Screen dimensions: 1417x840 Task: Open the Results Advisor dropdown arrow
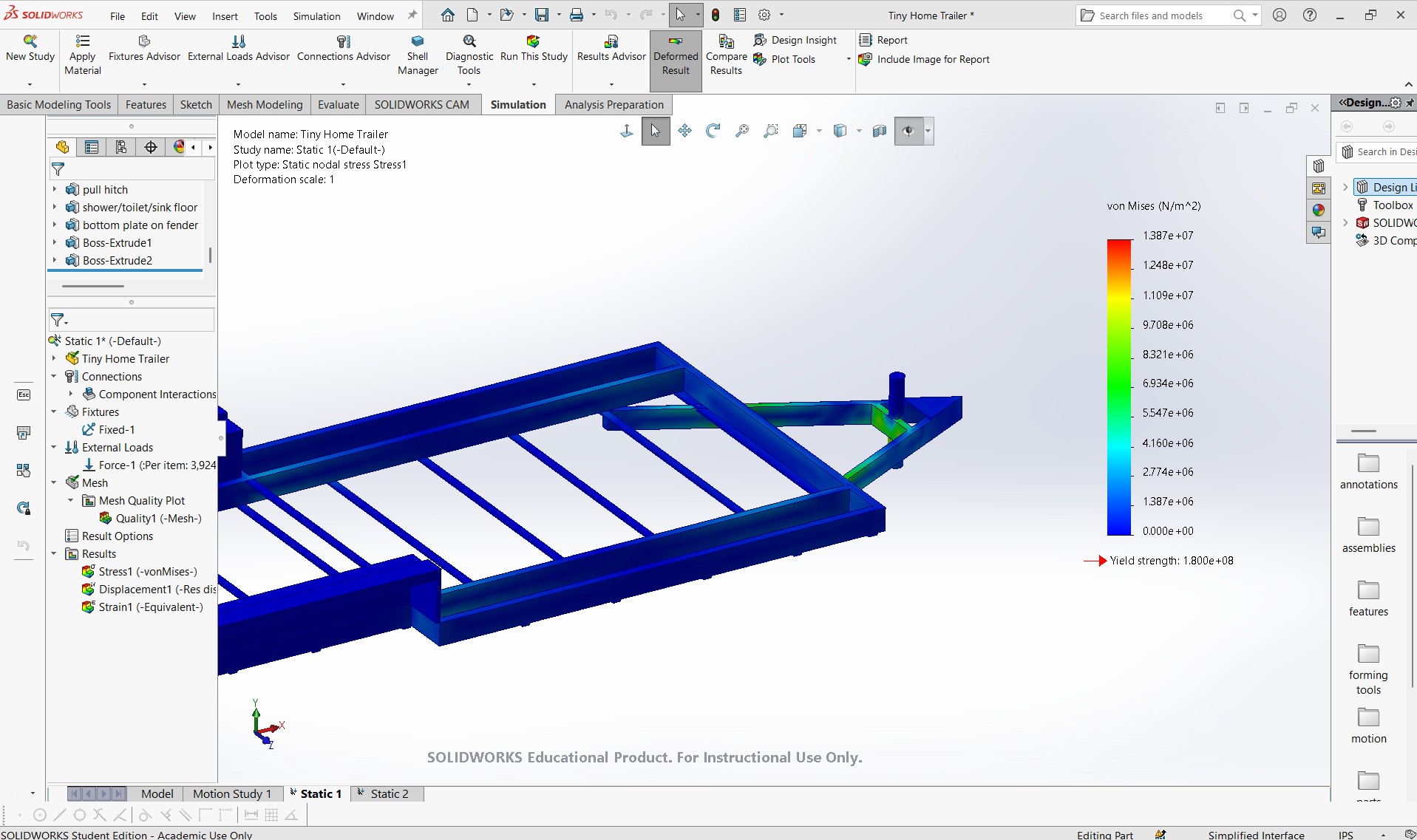[x=611, y=84]
